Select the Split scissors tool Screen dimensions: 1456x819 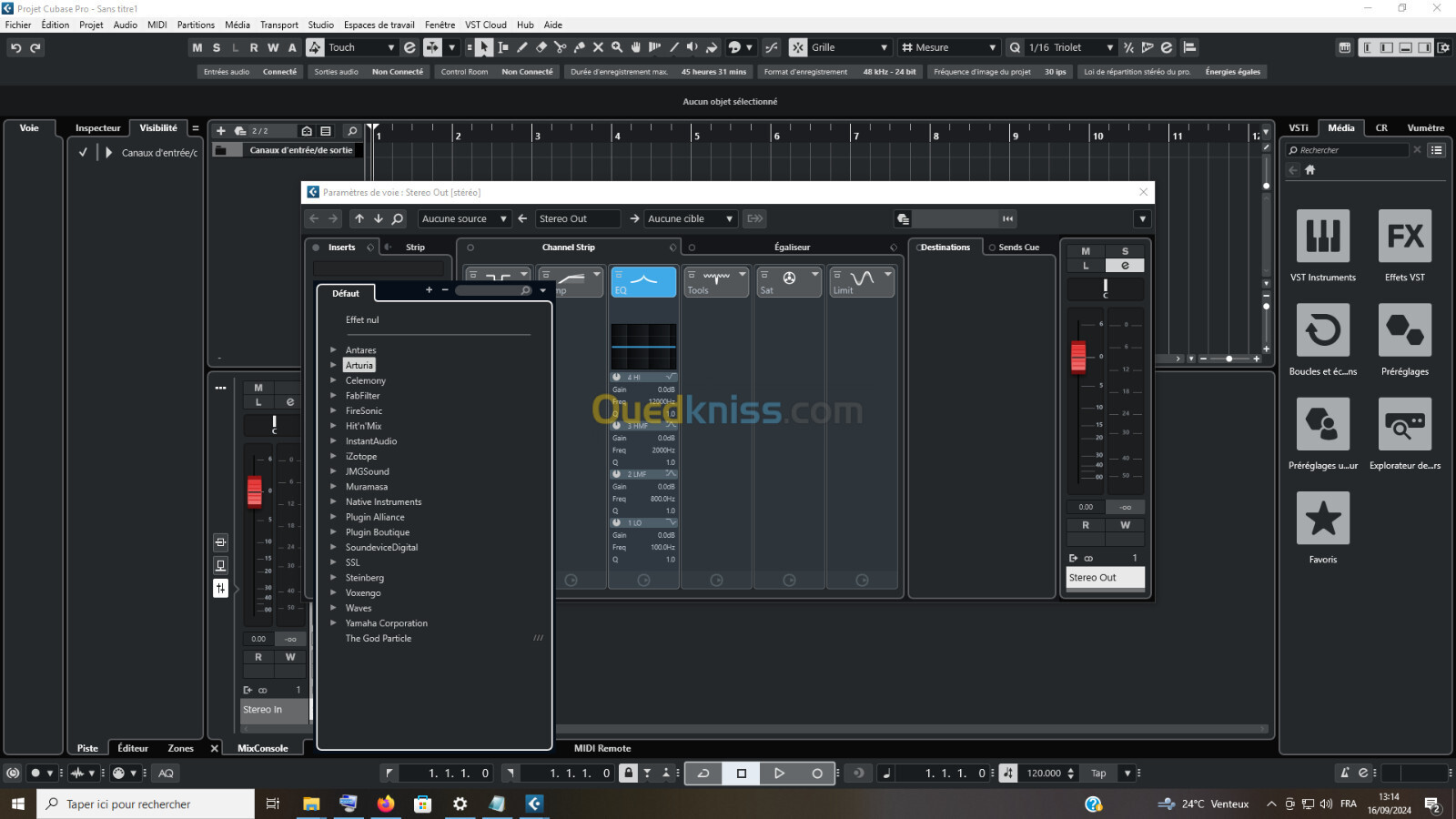coord(561,47)
